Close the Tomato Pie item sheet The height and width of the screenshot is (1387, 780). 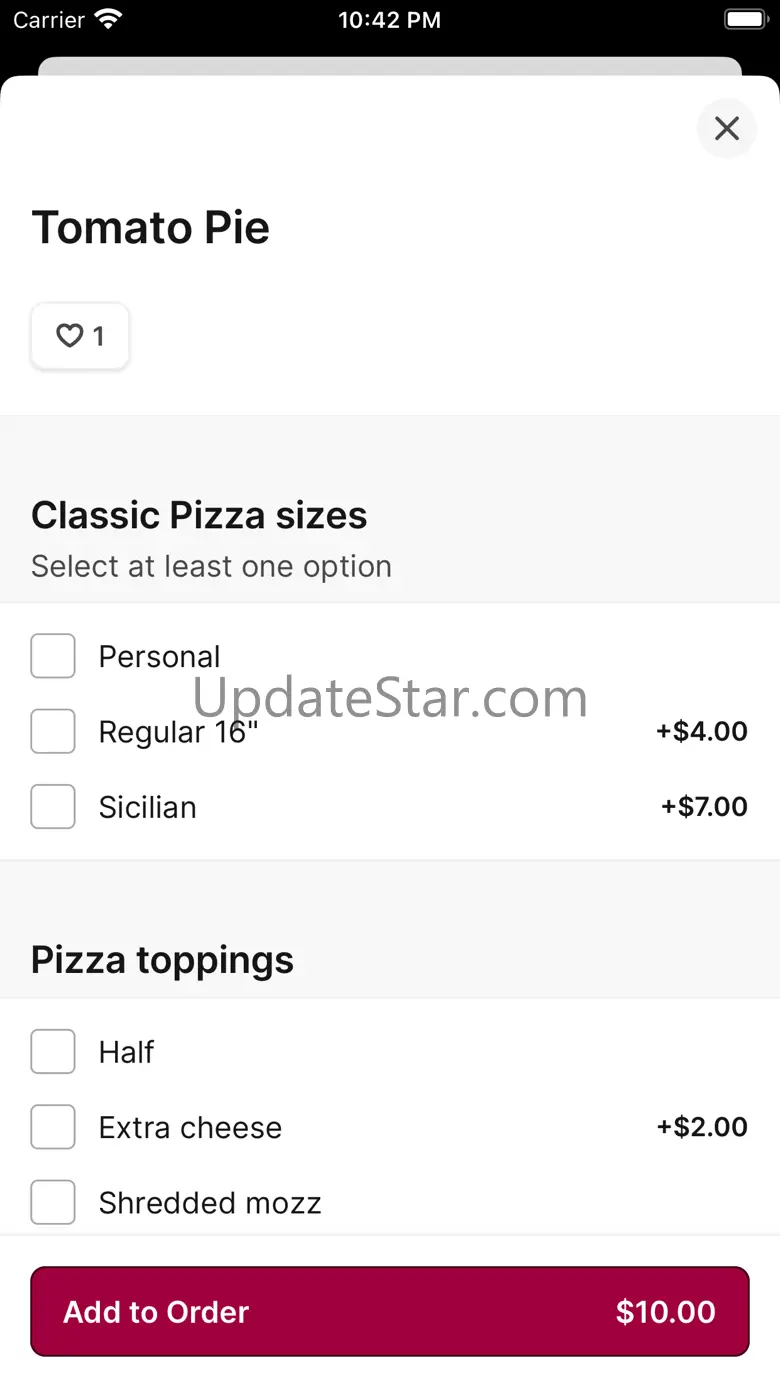[726, 128]
